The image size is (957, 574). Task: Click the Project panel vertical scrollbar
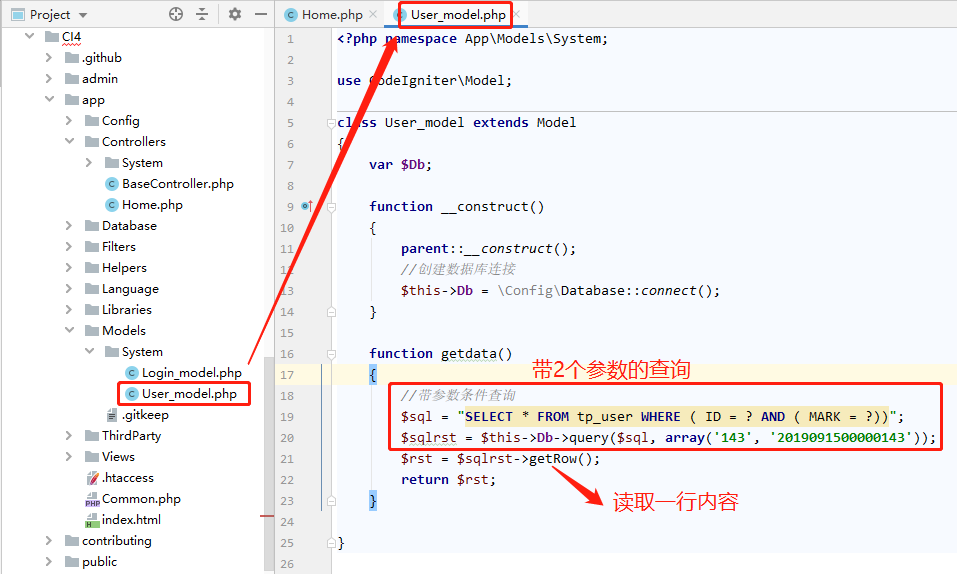[269, 464]
